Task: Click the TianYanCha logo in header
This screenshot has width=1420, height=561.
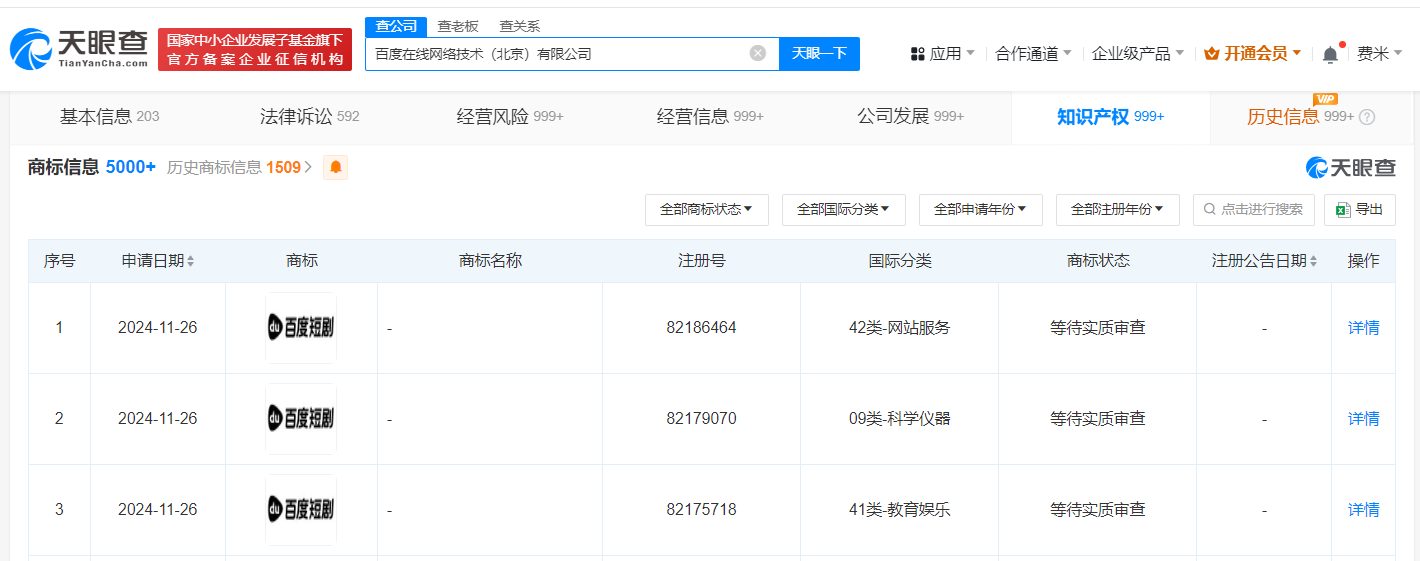Action: (78, 50)
